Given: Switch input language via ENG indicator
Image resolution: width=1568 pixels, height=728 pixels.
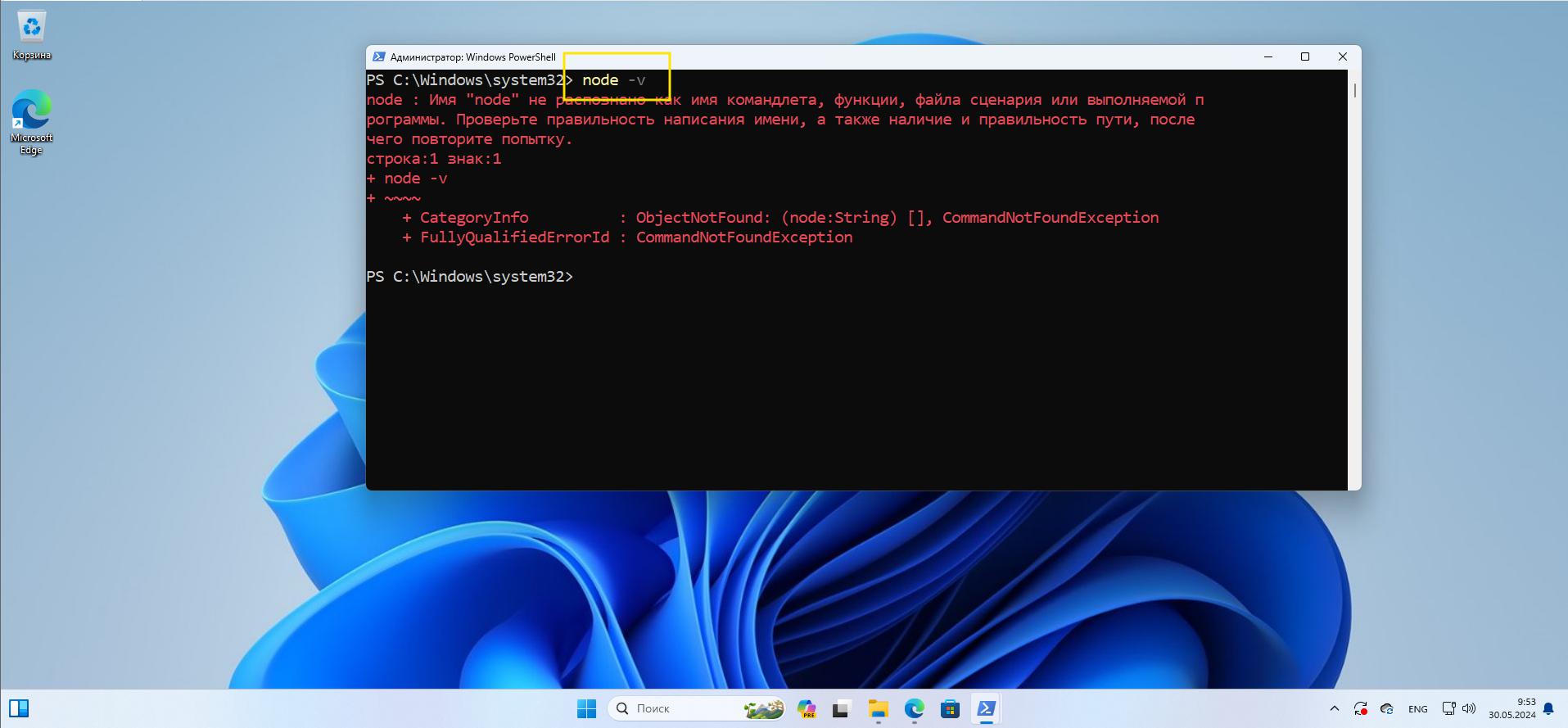Looking at the screenshot, I should [1417, 709].
